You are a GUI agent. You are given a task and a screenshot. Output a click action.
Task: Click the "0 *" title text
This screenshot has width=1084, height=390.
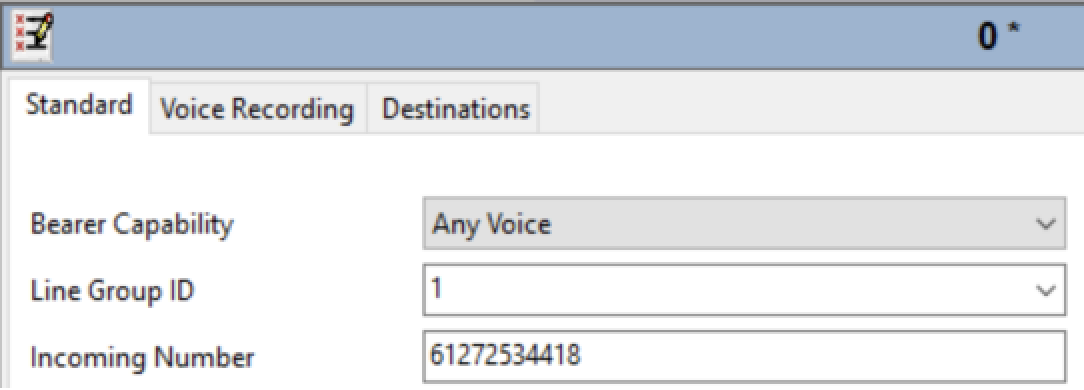(998, 36)
